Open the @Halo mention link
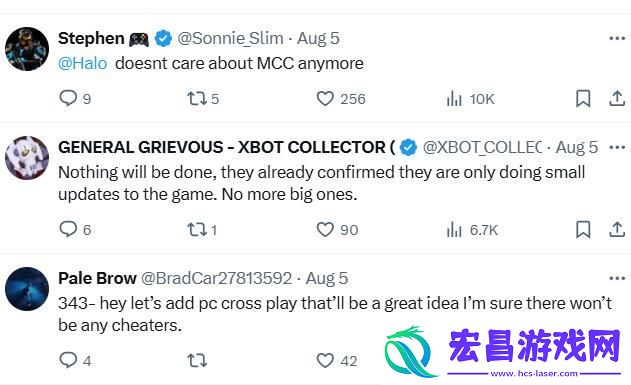 tap(82, 64)
